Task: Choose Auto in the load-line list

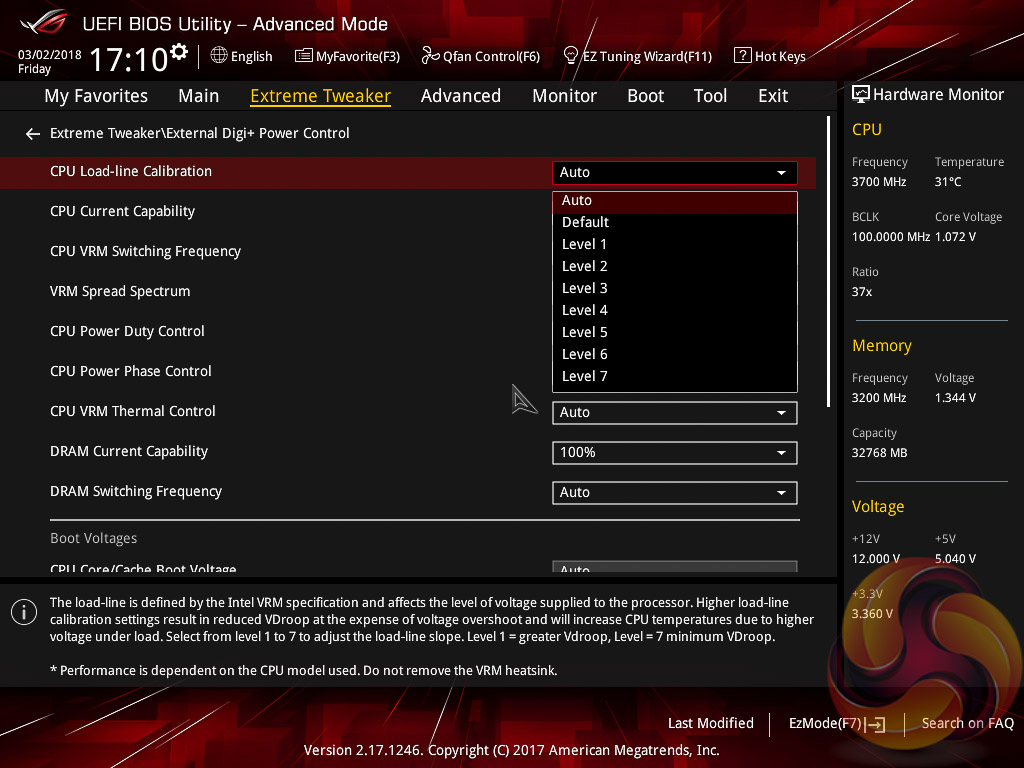Action: (x=675, y=200)
